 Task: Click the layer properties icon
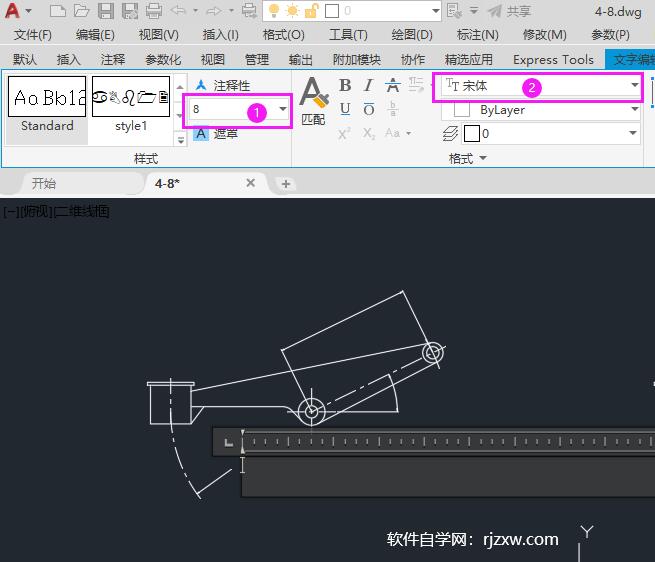(454, 11)
